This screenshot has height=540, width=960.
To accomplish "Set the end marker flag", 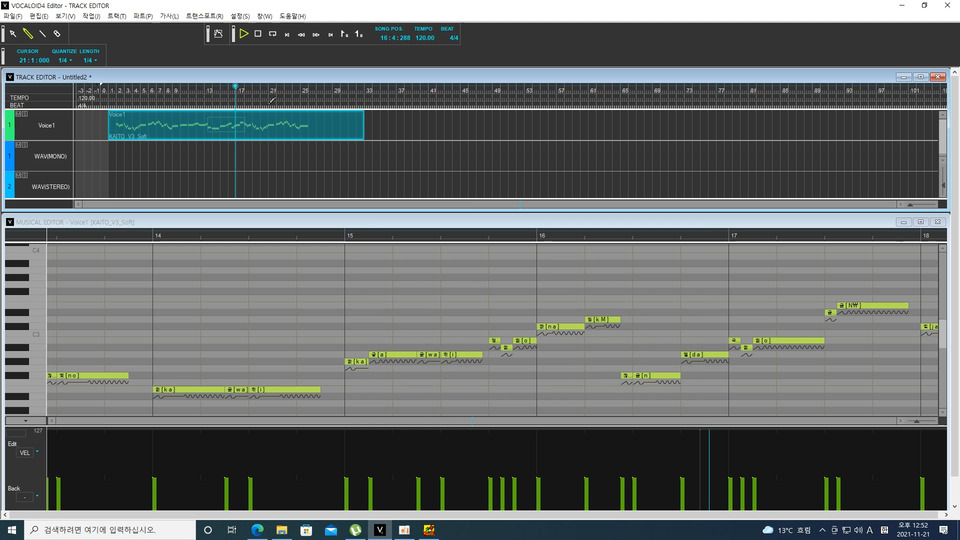I will click(359, 34).
